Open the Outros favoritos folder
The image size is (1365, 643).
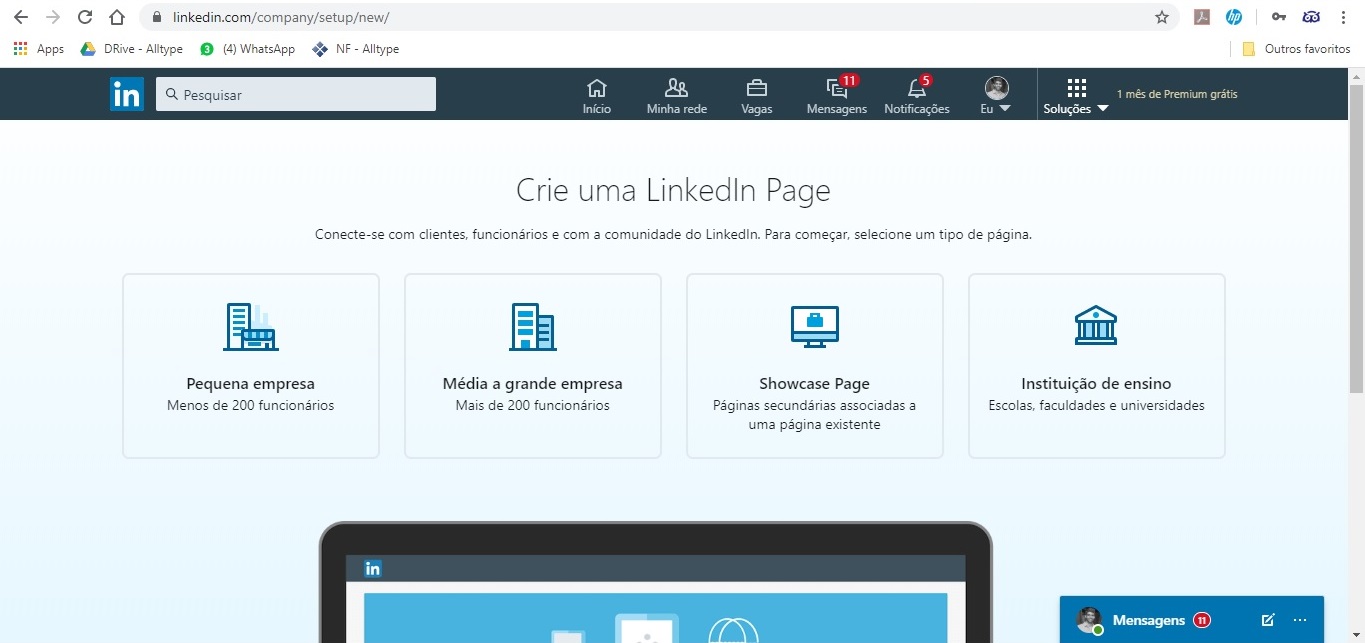coord(1296,49)
